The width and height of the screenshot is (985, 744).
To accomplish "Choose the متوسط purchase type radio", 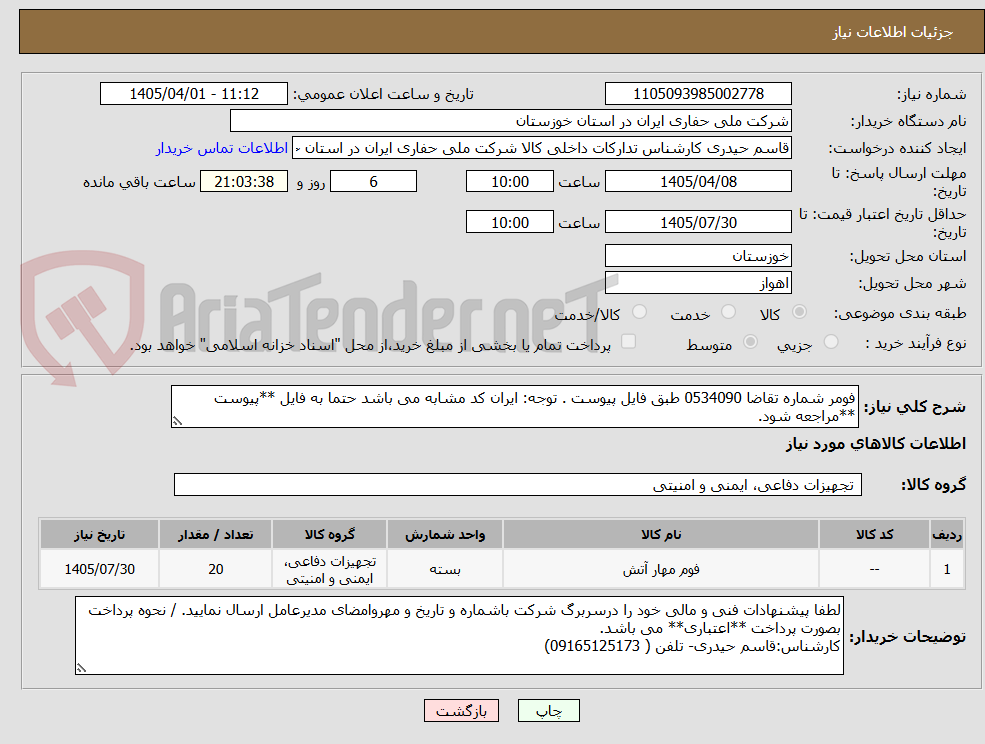I will pyautogui.click(x=750, y=342).
